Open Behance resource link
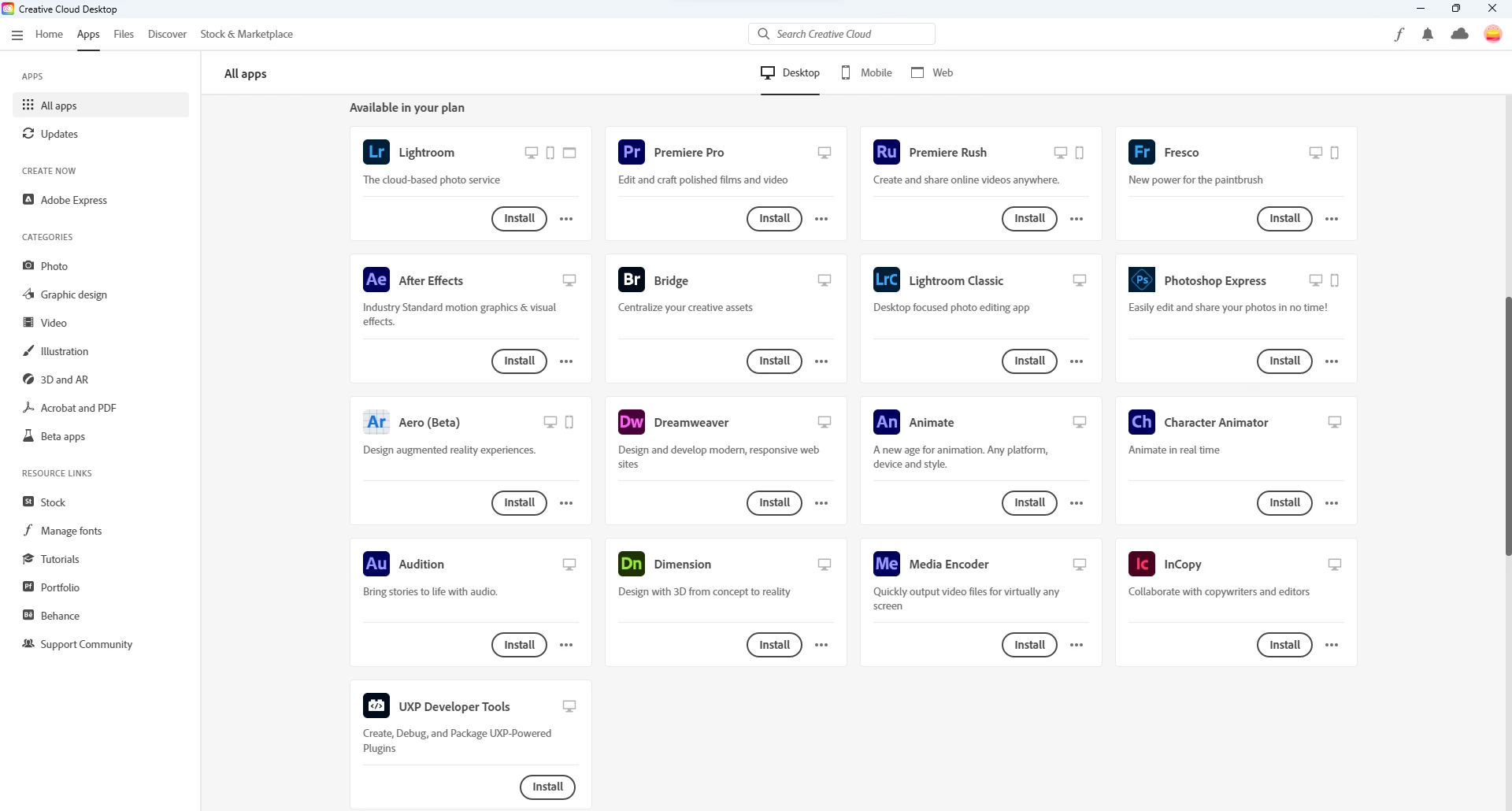Screen dimensions: 1512x811 pos(101,616)
